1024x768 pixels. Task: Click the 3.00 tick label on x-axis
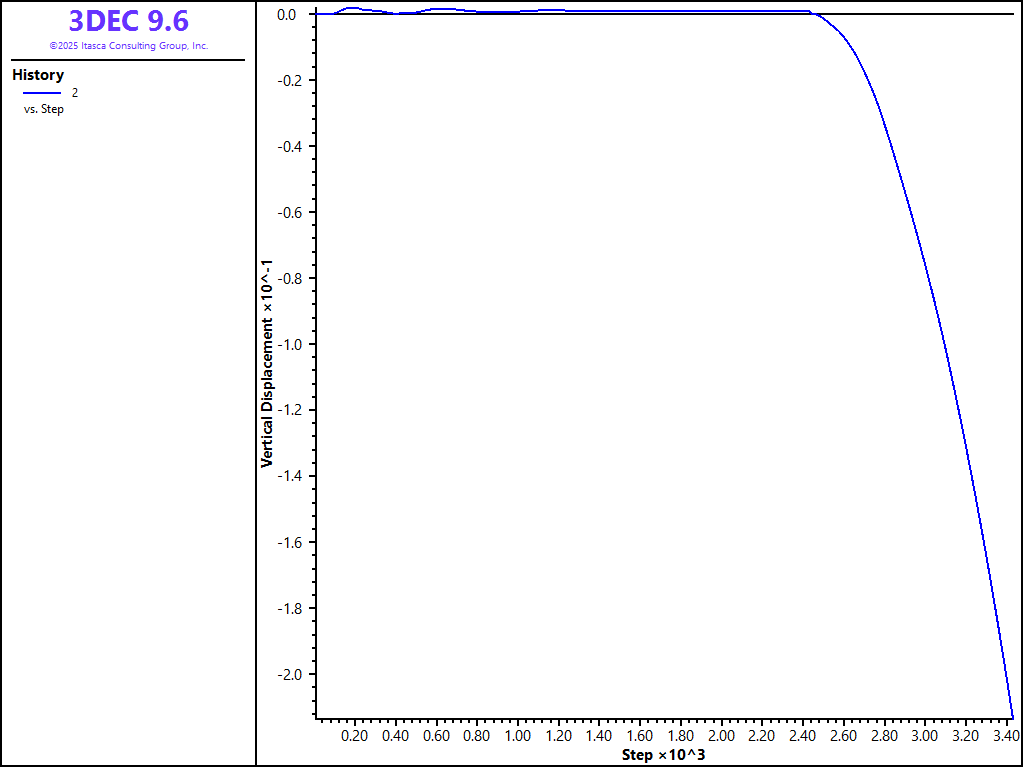[924, 736]
